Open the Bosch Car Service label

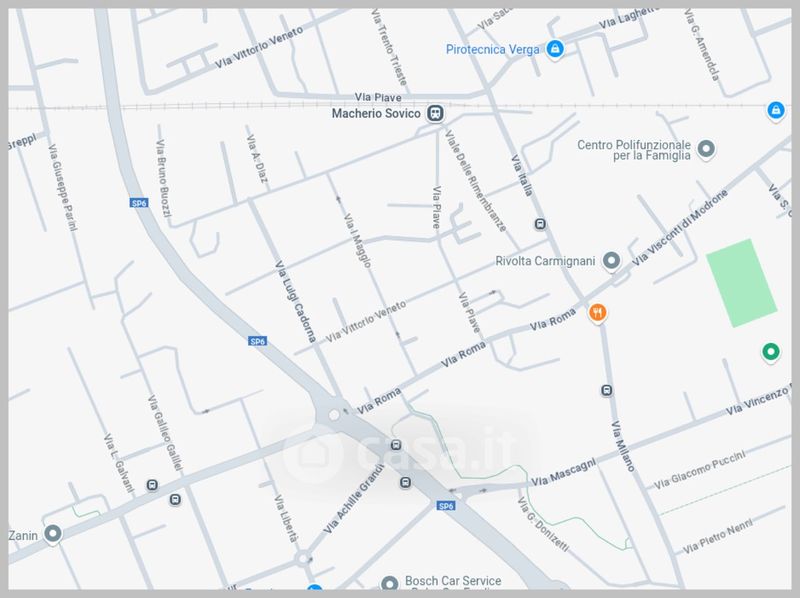tap(453, 581)
